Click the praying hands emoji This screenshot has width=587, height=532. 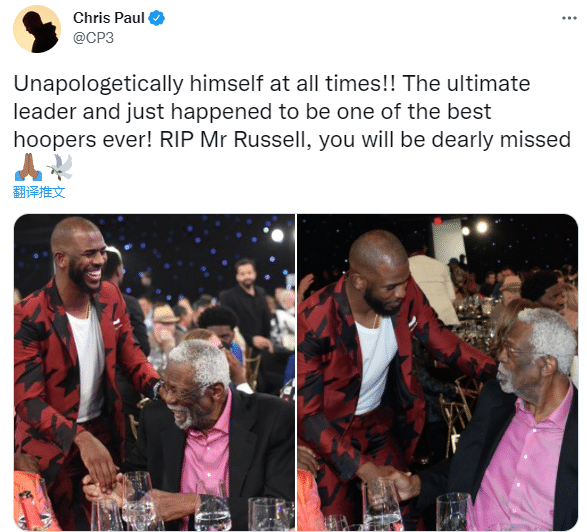28,167
